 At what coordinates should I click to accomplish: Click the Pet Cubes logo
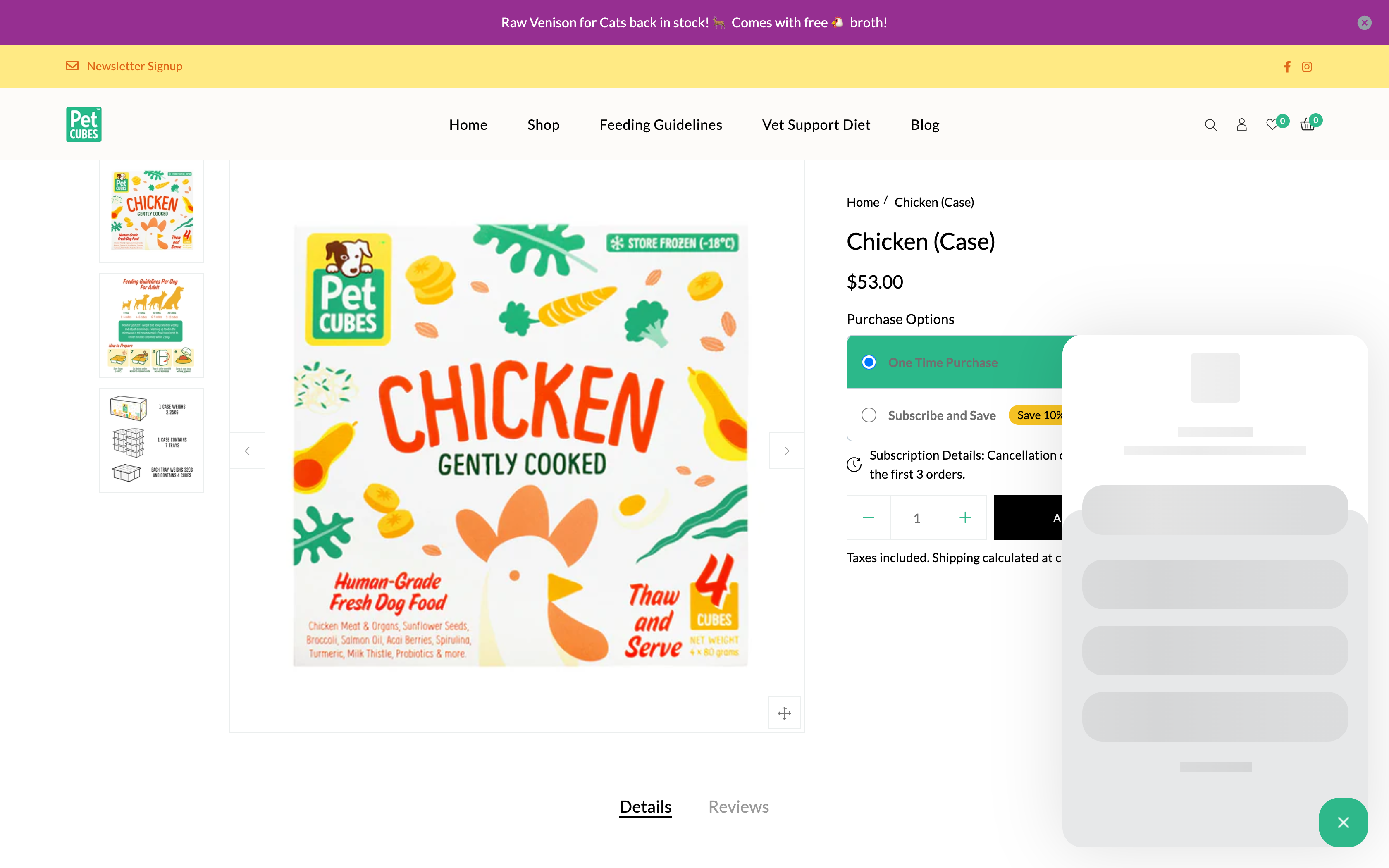click(x=84, y=124)
